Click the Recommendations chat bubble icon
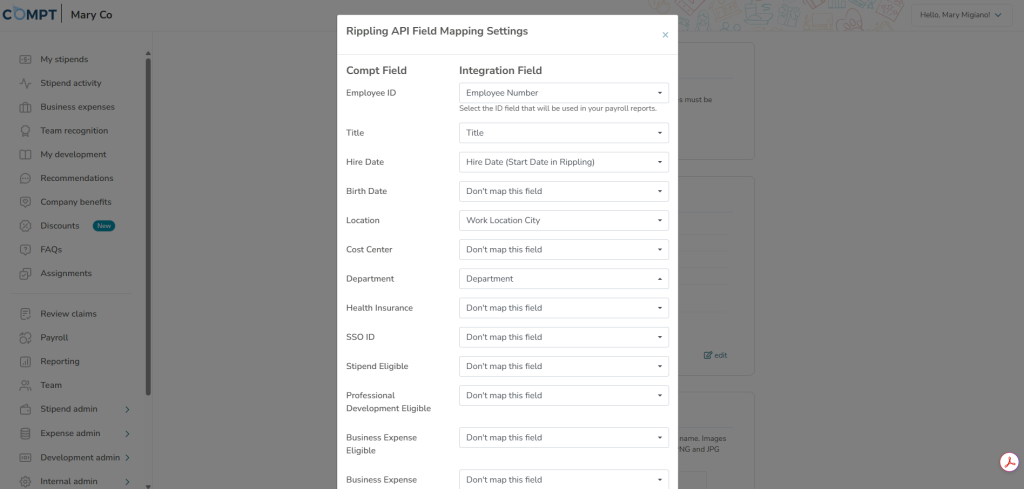Image resolution: width=1024 pixels, height=489 pixels. (x=25, y=178)
